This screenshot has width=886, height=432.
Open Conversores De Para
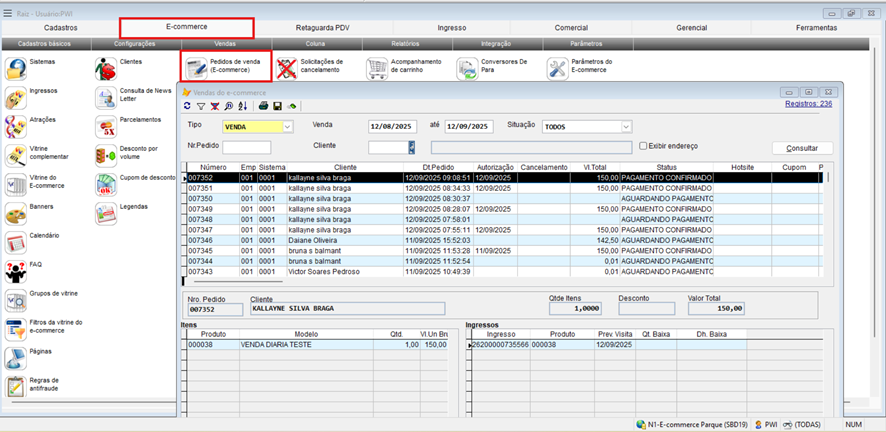468,68
